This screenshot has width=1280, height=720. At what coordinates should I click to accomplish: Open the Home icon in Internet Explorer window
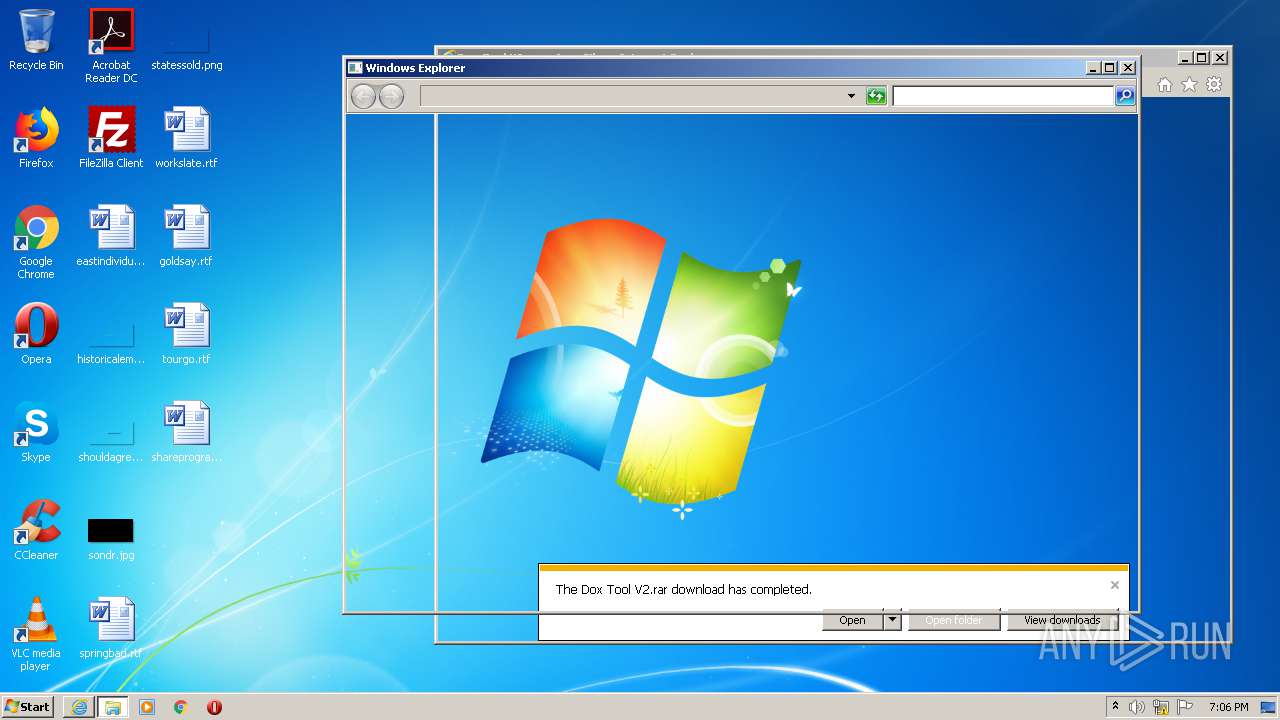point(1165,85)
